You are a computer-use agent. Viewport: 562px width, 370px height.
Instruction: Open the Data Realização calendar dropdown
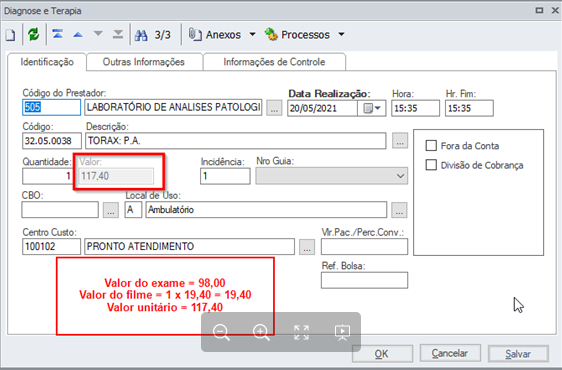point(372,108)
